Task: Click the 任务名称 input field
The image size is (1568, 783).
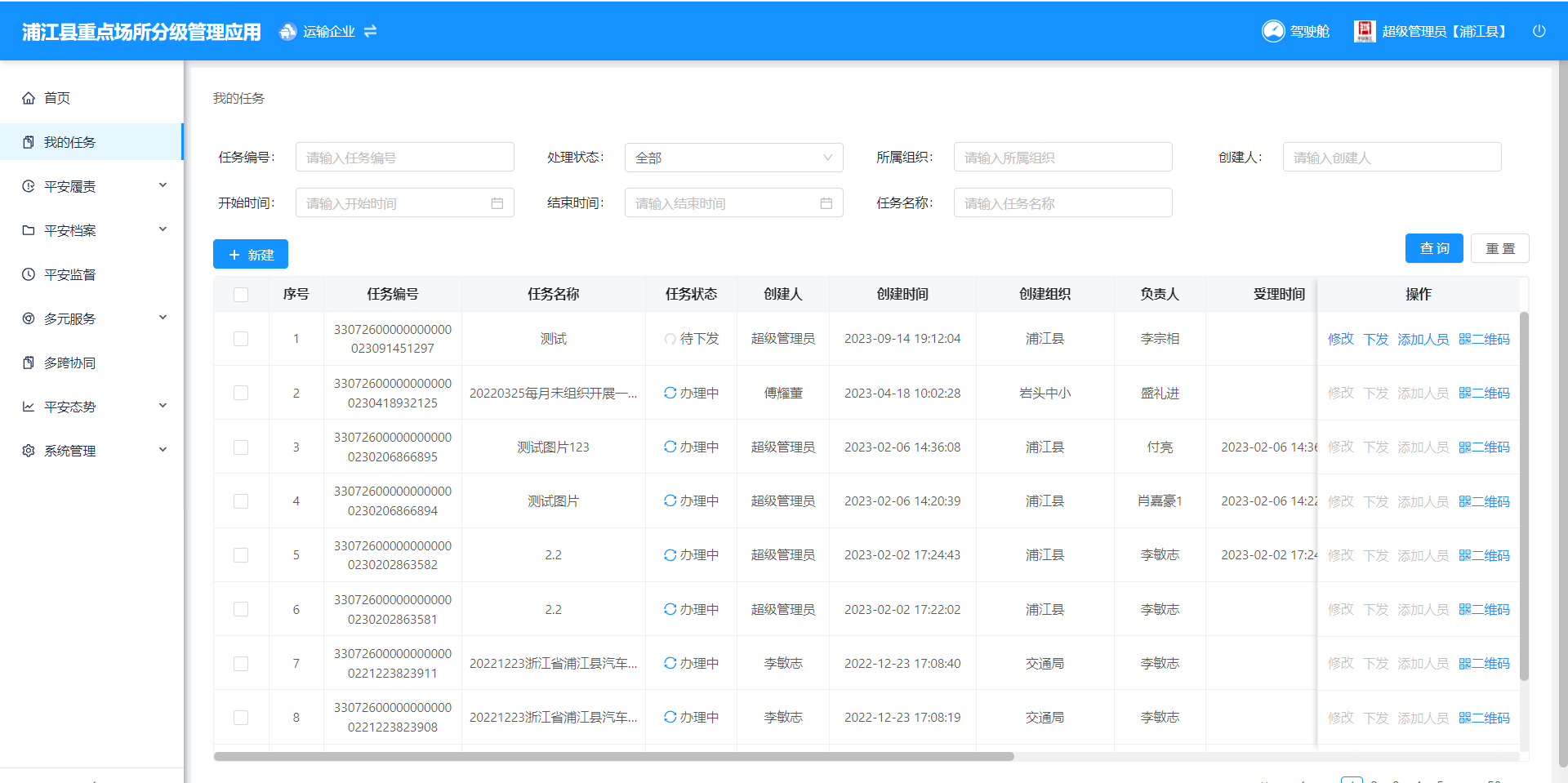Action: click(x=1062, y=202)
